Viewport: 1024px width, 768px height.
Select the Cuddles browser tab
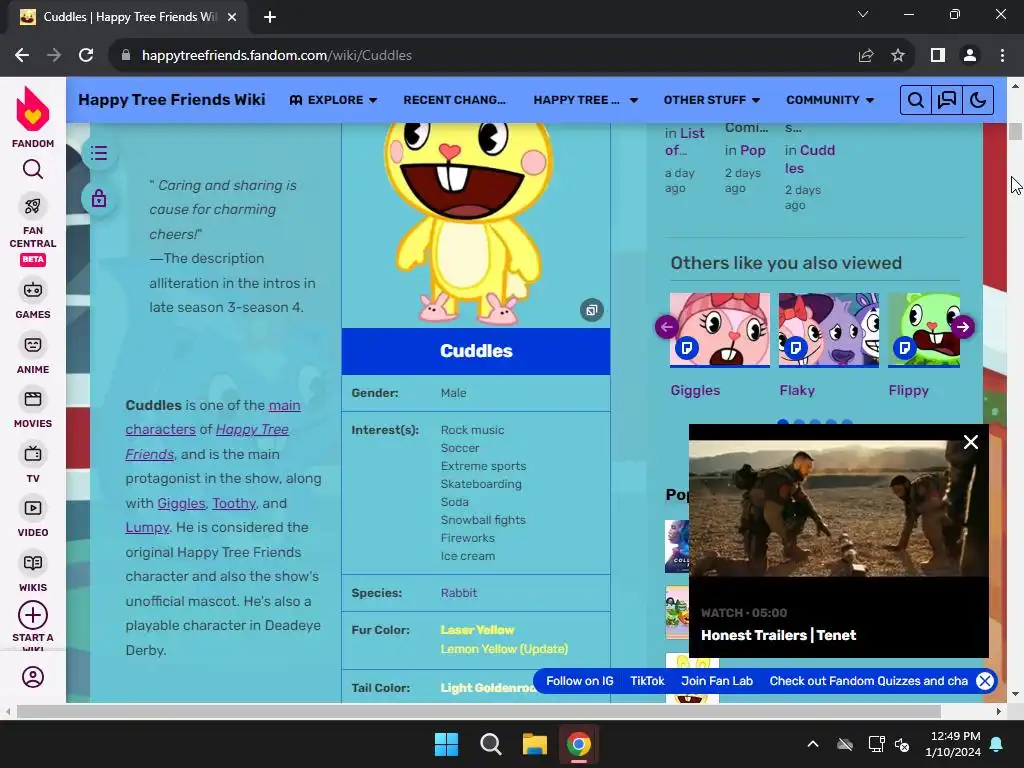coord(129,17)
